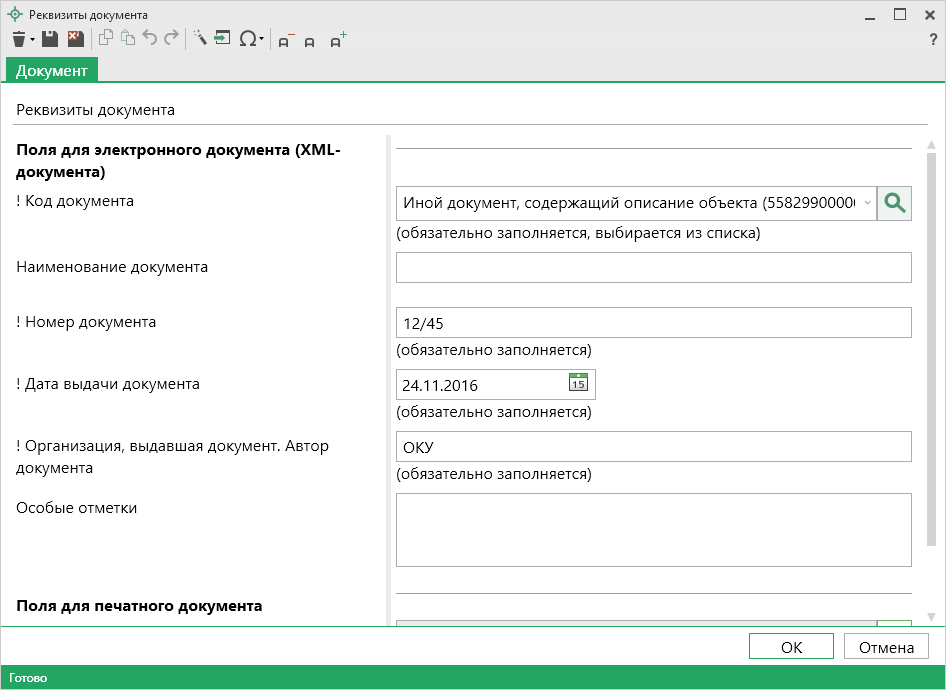The width and height of the screenshot is (946, 690).
Task: Expand the document code dropdown list
Action: coord(866,203)
